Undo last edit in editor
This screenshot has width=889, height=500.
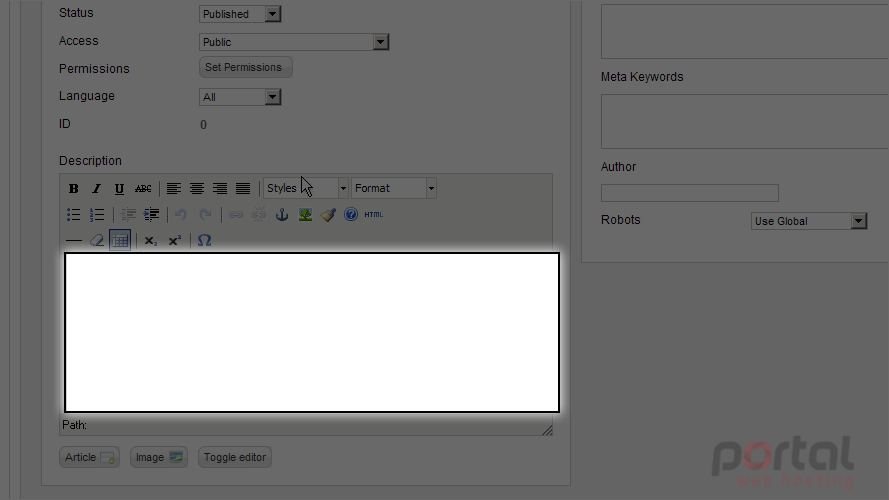[181, 214]
